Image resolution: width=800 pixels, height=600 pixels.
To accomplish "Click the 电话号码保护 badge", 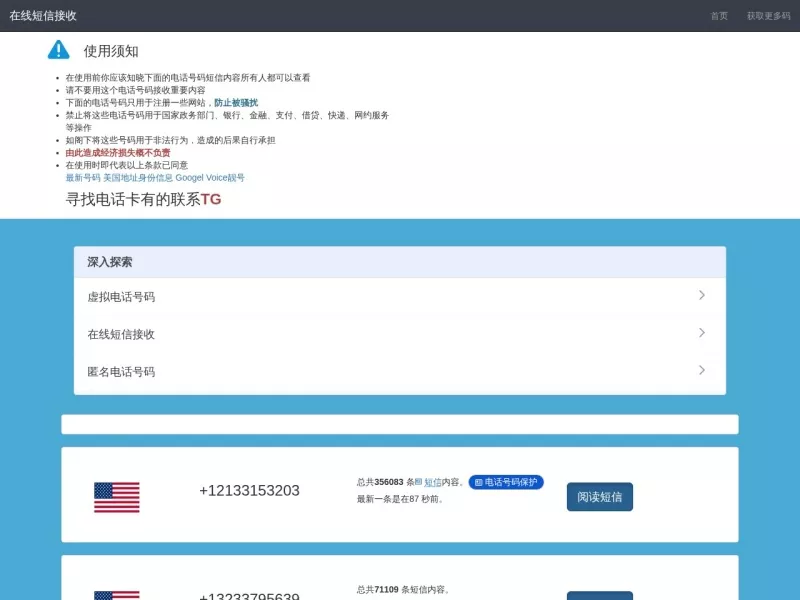I will click(506, 482).
